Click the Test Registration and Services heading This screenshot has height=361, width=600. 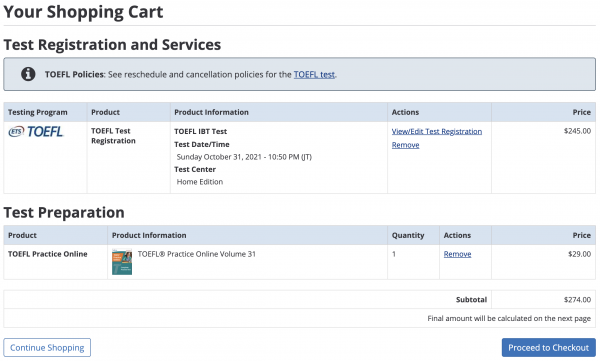pyautogui.click(x=112, y=45)
